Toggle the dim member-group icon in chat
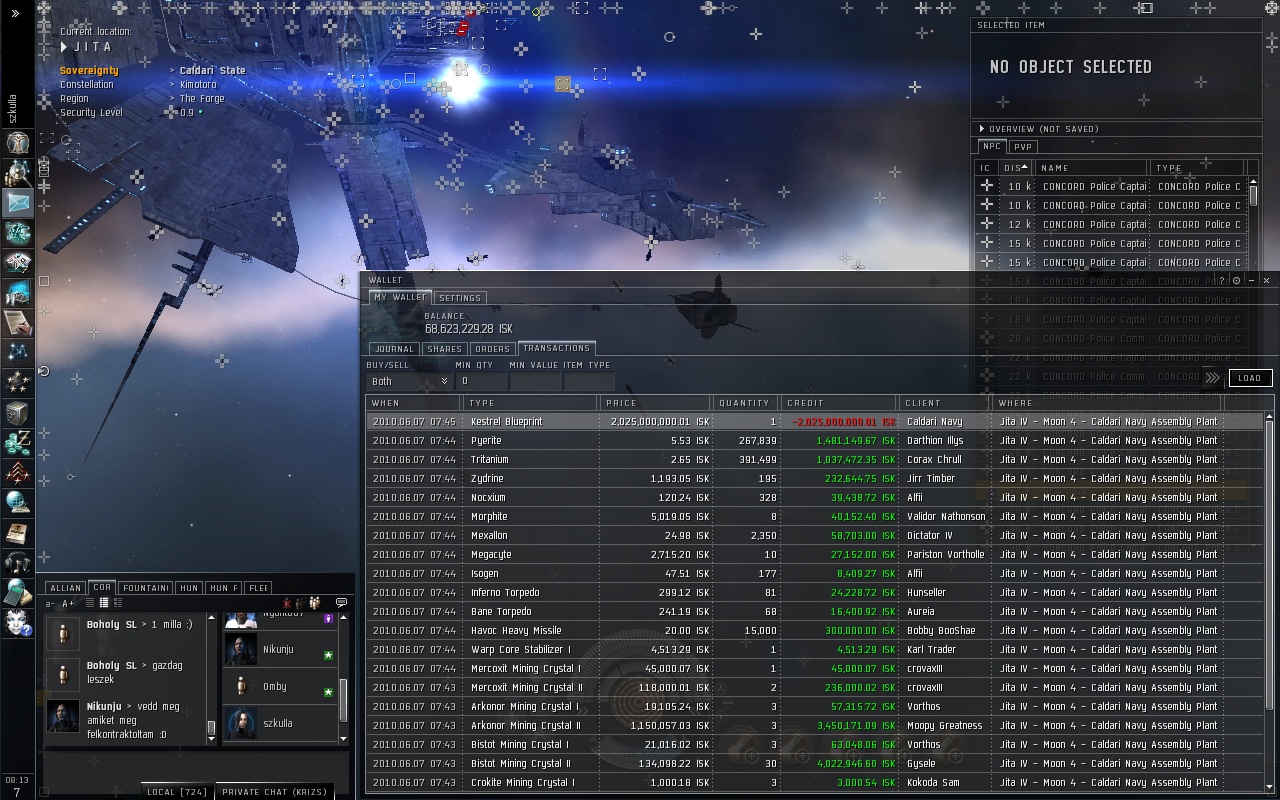 [x=301, y=603]
